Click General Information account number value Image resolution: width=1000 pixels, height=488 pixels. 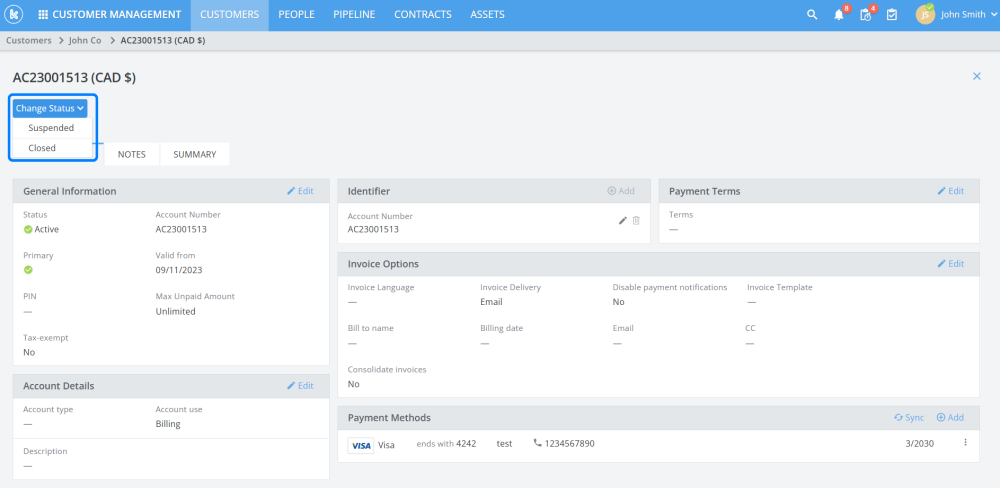[x=181, y=229]
